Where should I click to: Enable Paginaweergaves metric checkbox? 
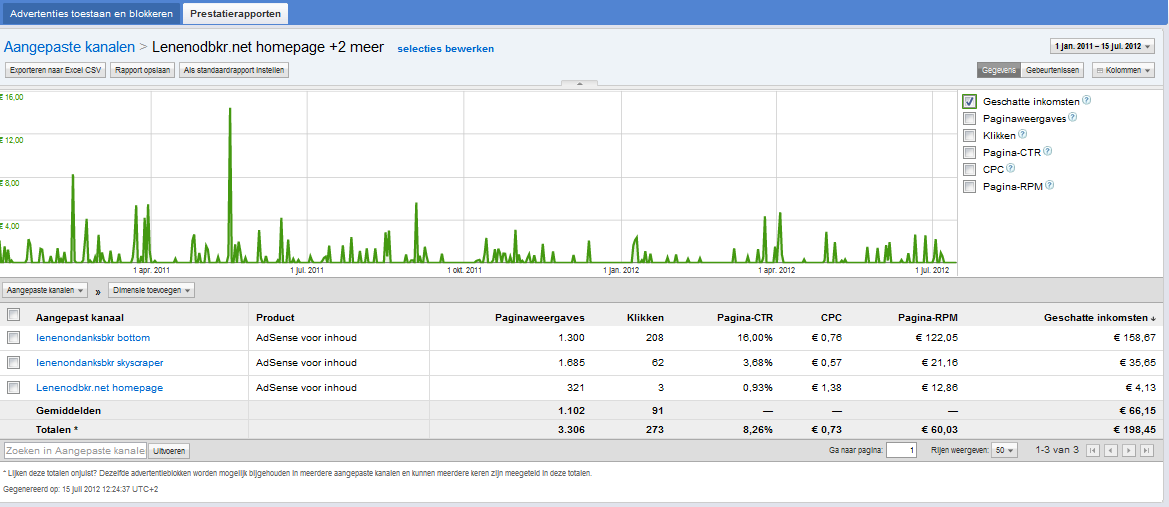pos(969,119)
